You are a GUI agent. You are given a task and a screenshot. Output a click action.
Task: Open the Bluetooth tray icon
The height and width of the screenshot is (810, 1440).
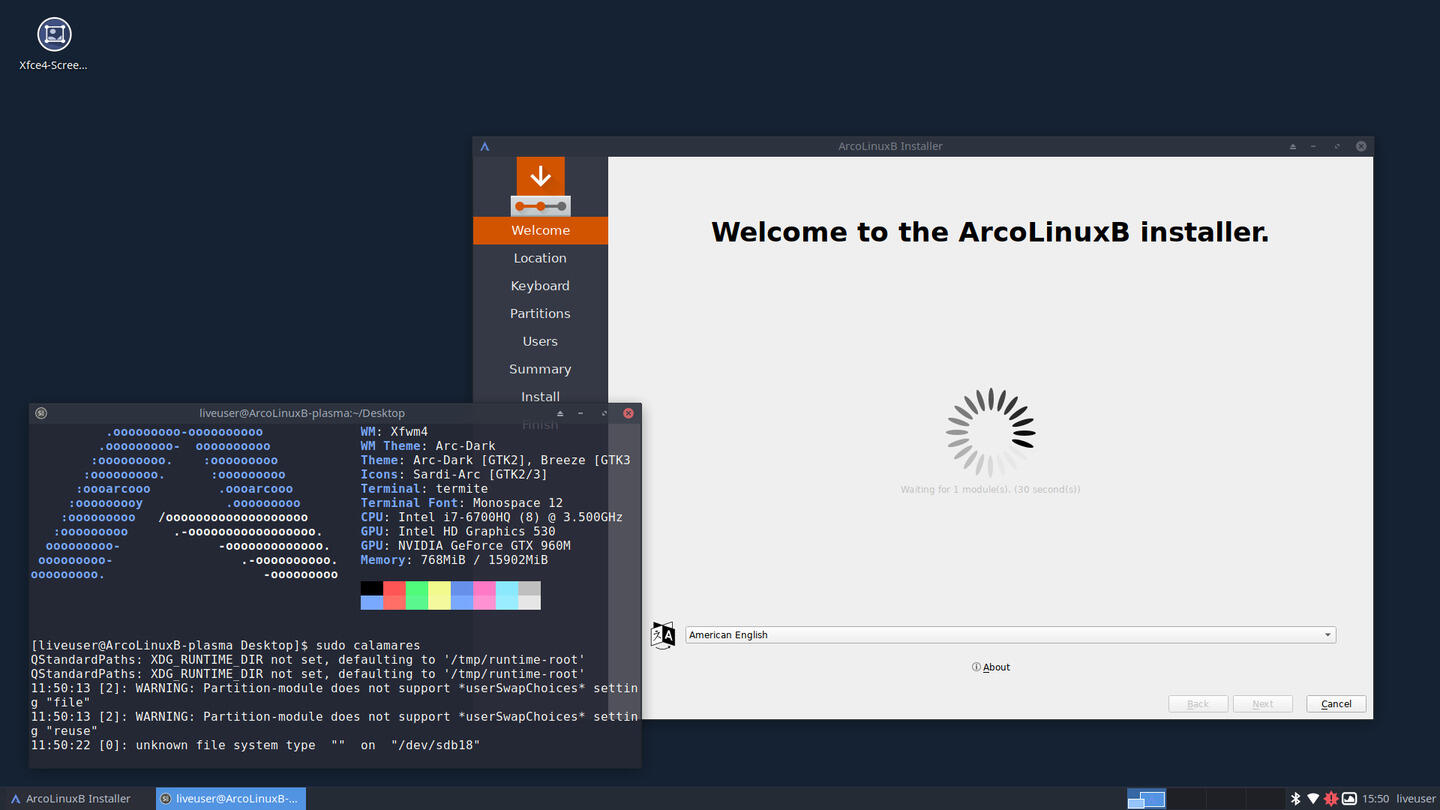click(x=1295, y=799)
